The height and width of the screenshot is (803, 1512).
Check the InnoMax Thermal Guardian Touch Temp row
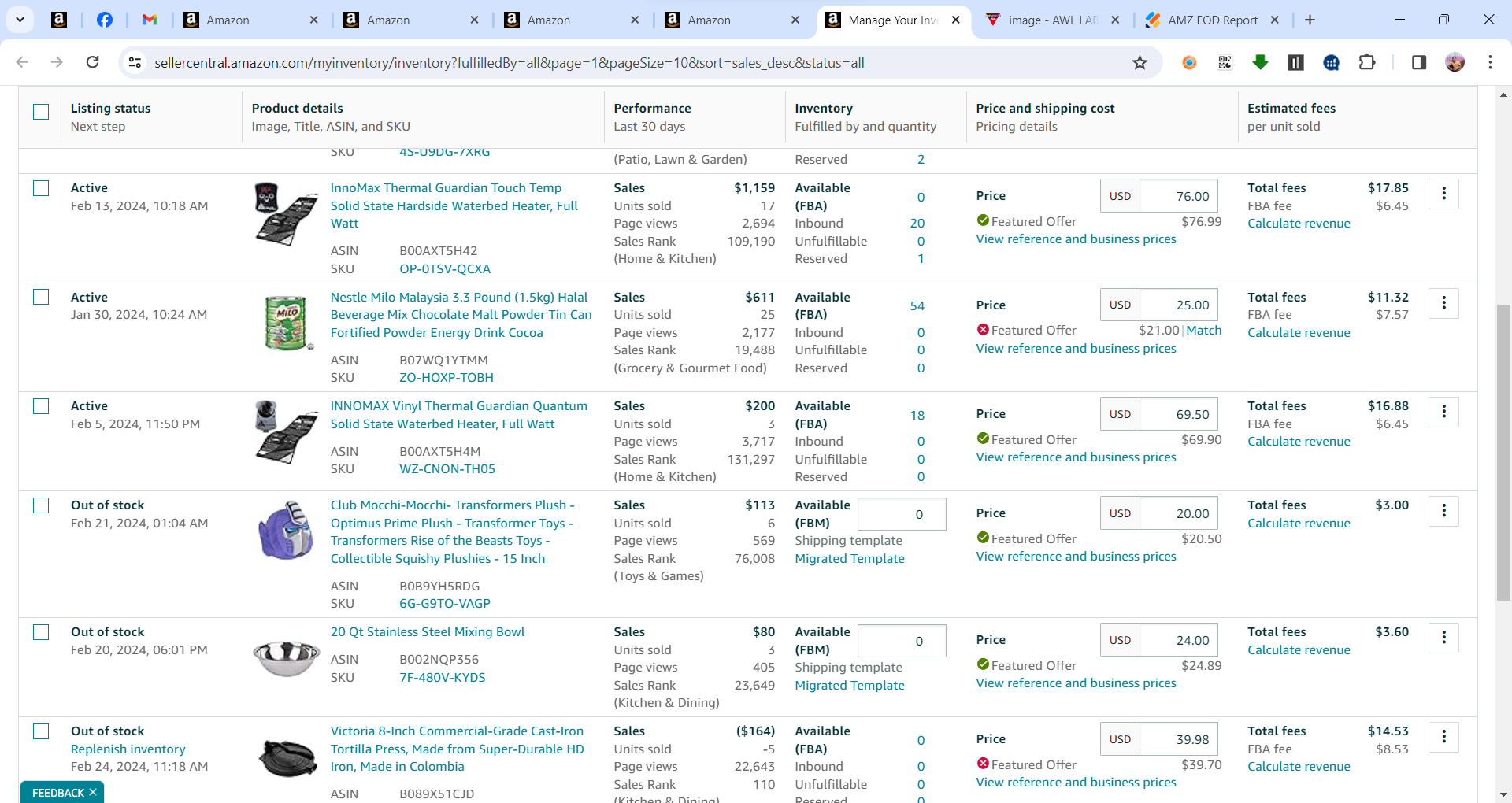tap(41, 188)
